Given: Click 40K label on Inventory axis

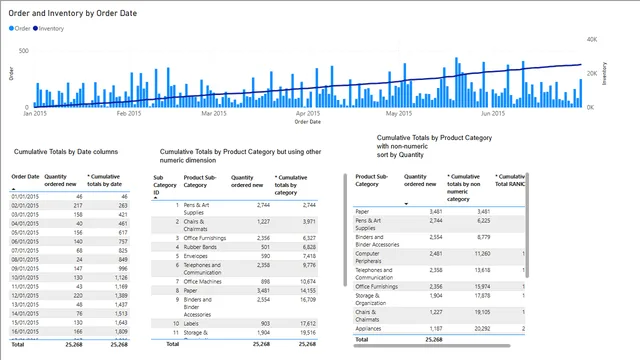Looking at the screenshot, I should pos(592,40).
